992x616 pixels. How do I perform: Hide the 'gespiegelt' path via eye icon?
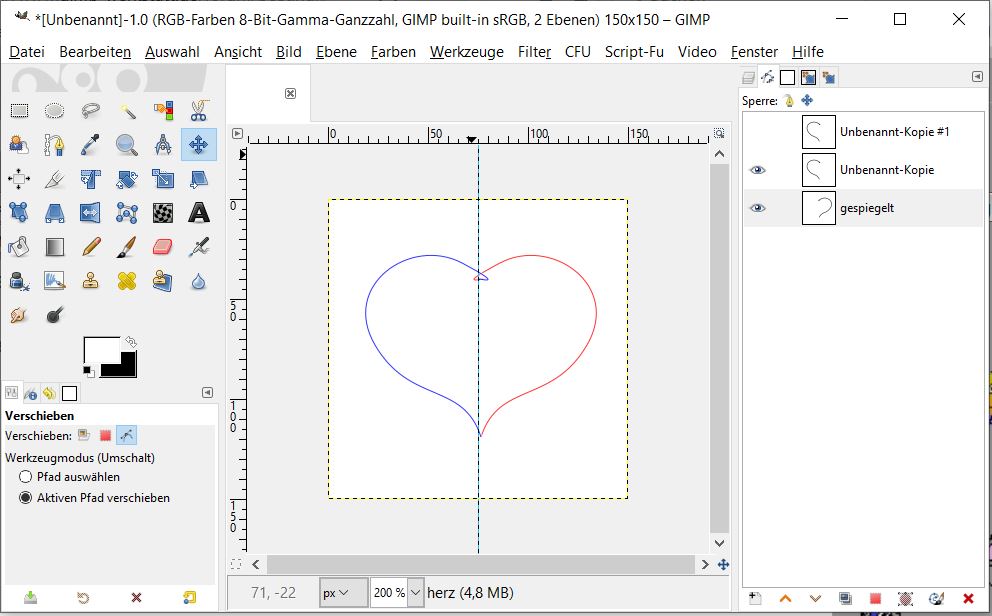pos(758,208)
